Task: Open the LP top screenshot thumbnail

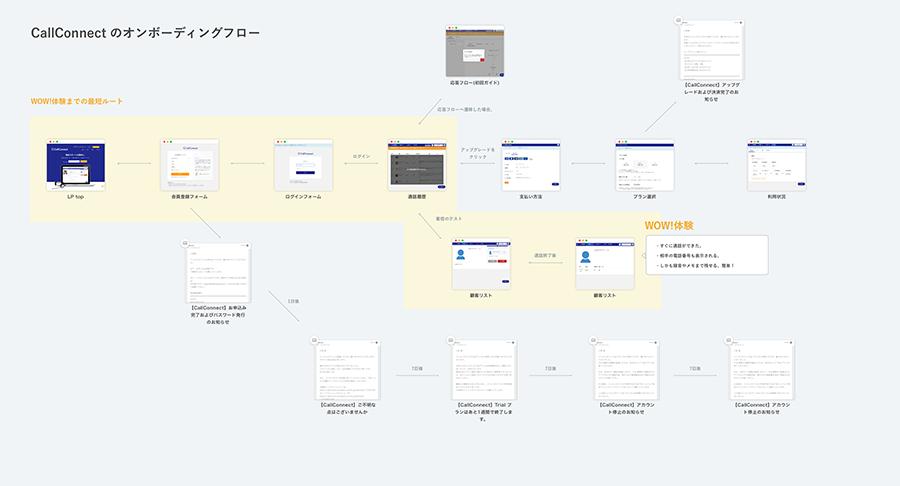Action: (x=76, y=165)
